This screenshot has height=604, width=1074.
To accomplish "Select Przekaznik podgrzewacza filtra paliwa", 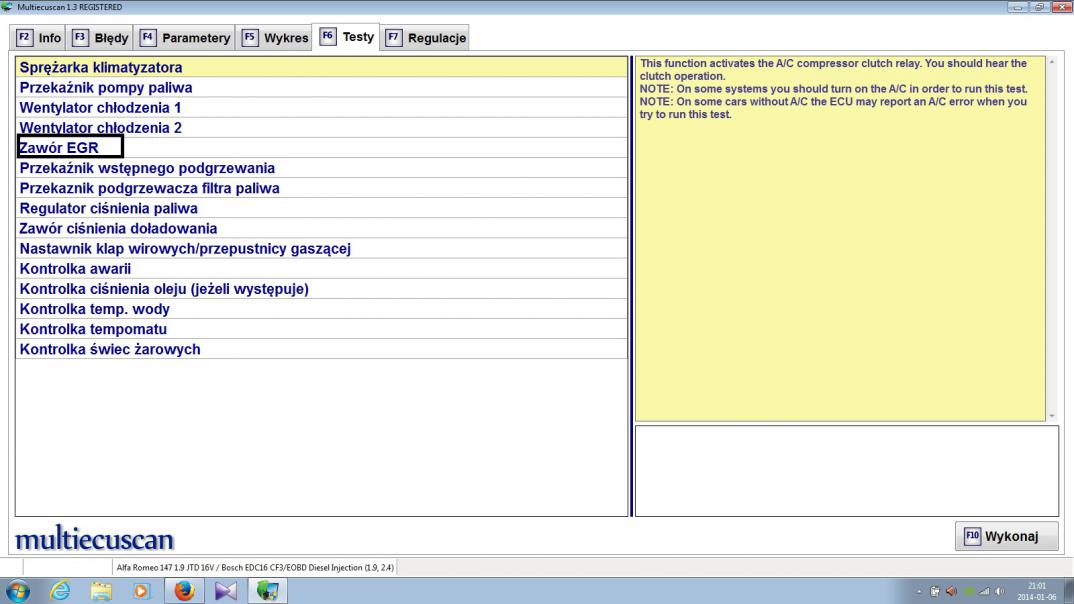I will (x=321, y=188).
